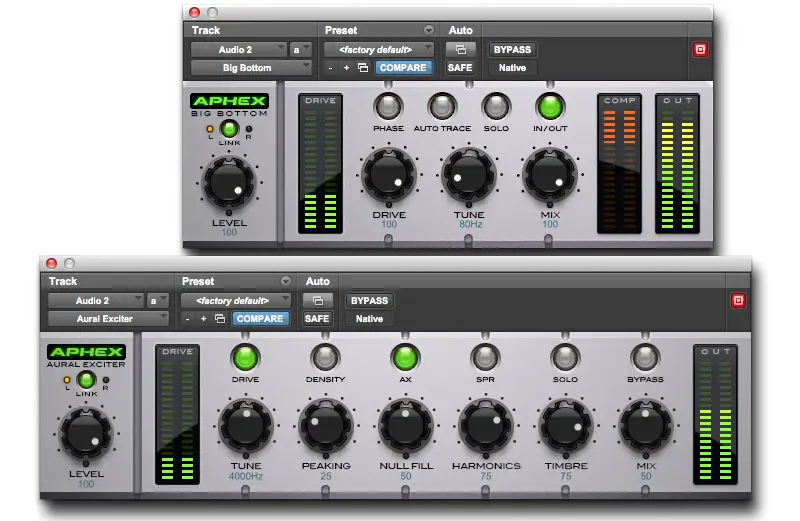This screenshot has height=521, width=800.
Task: Open factory default preset list in Aural Exciter
Action: [x=236, y=301]
